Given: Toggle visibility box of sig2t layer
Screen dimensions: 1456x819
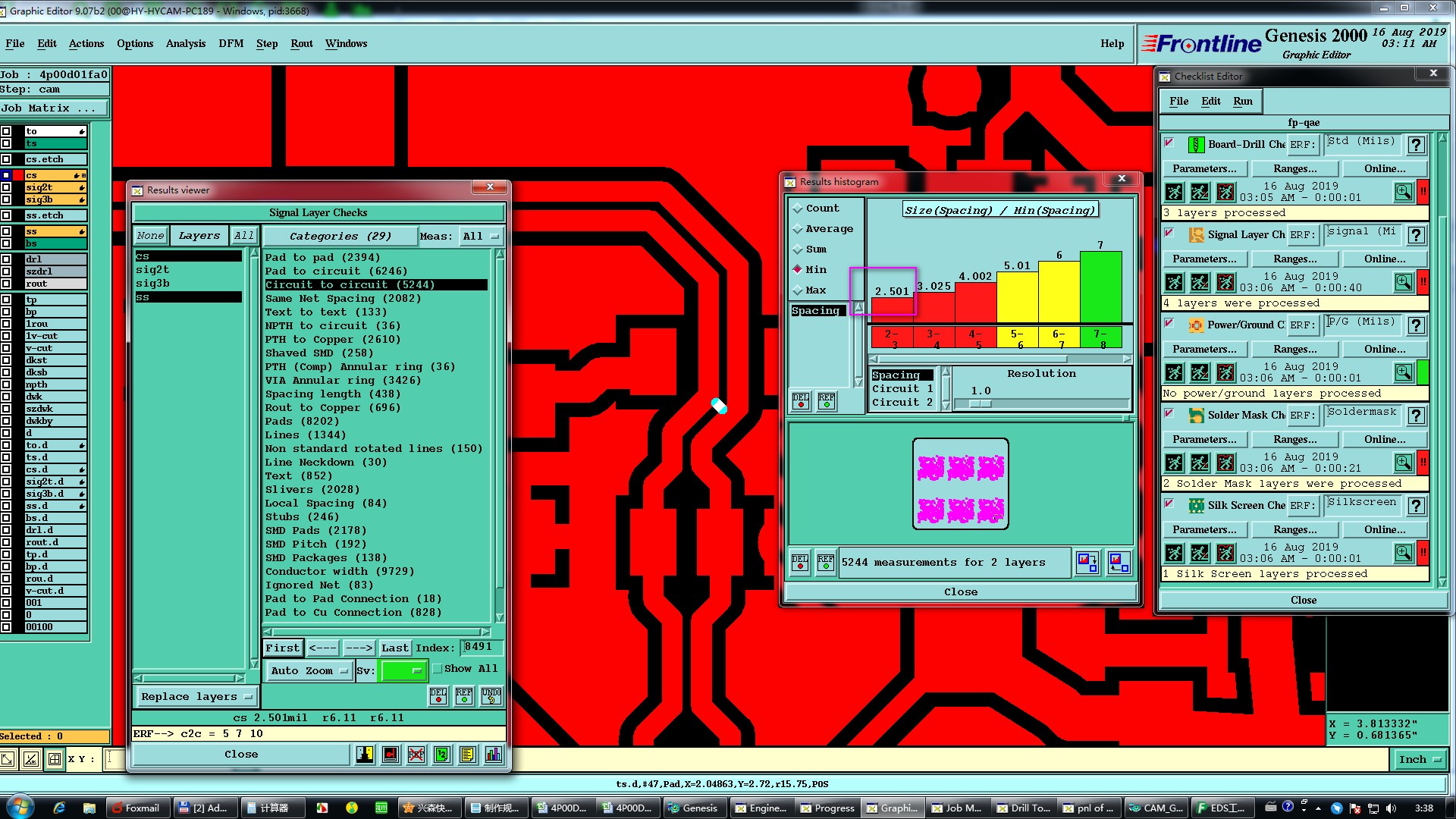Looking at the screenshot, I should coord(6,187).
